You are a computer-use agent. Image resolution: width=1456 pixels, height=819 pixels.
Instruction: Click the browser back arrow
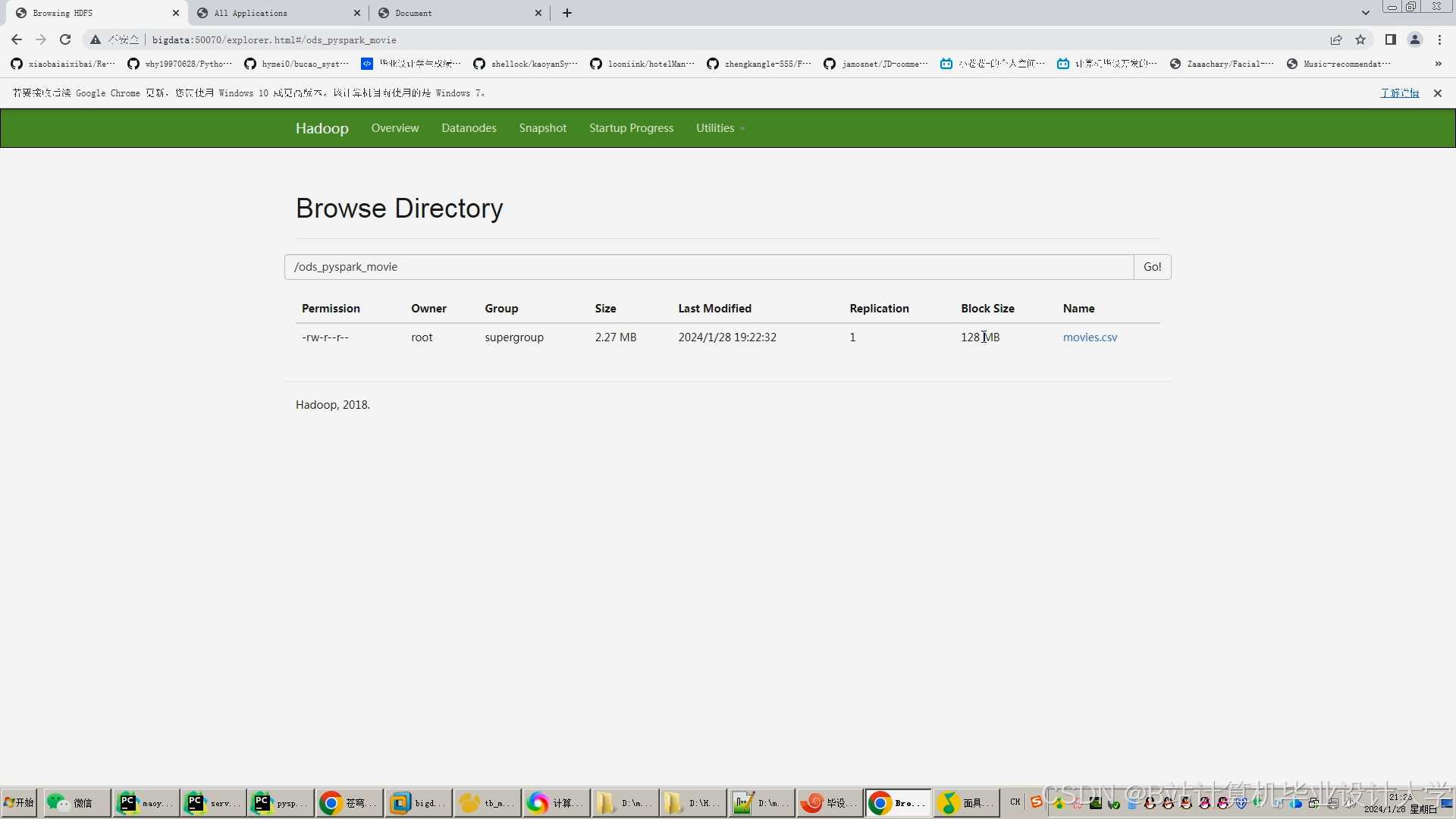tap(17, 39)
